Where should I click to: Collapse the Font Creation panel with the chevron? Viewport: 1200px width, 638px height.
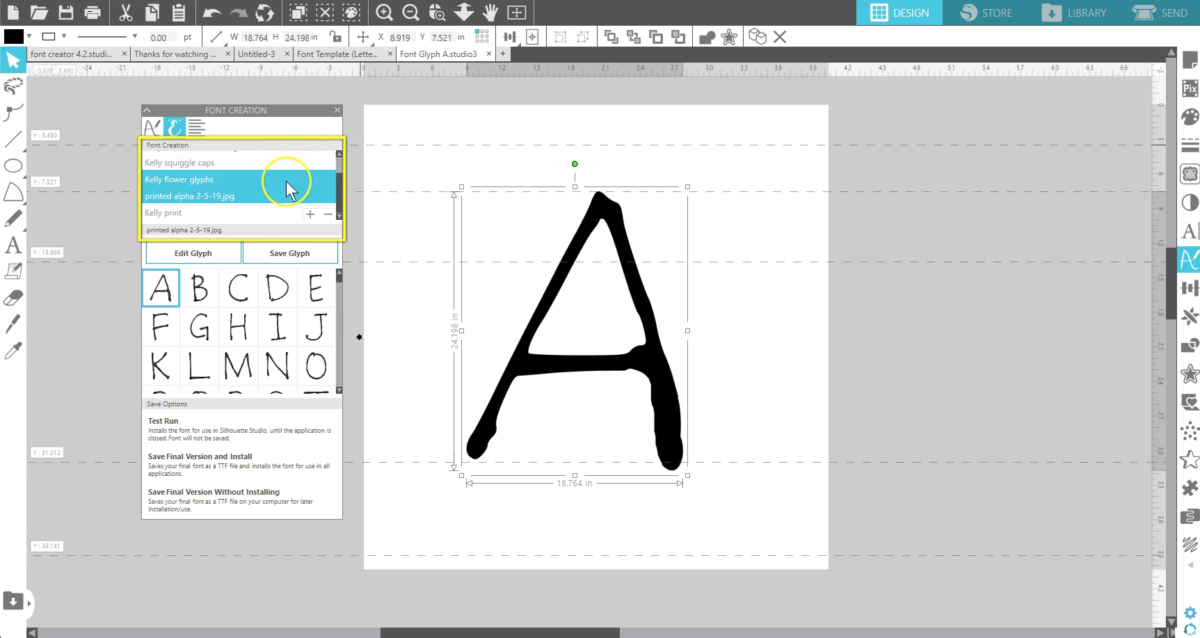(x=146, y=110)
